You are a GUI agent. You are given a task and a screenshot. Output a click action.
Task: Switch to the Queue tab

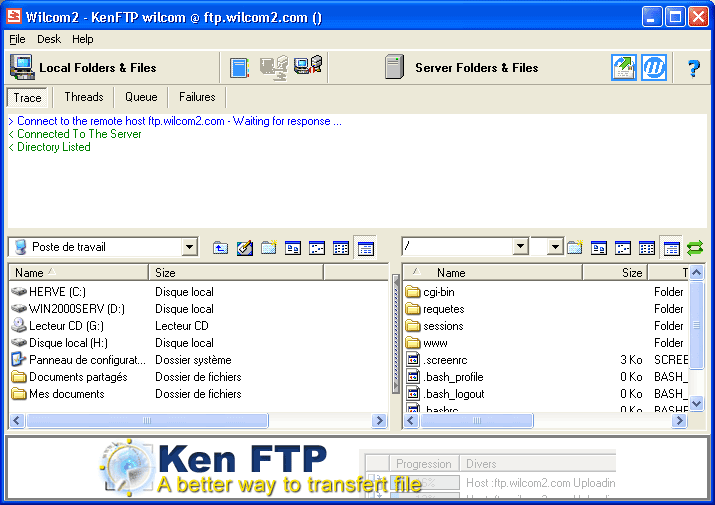141,97
